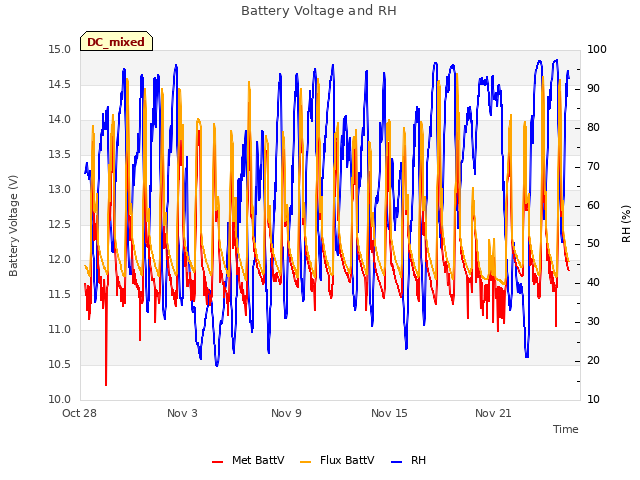Image resolution: width=640 pixels, height=480 pixels.
Task: Click the lowest red Met BattV spike near 10.2 V
Action: click(106, 384)
